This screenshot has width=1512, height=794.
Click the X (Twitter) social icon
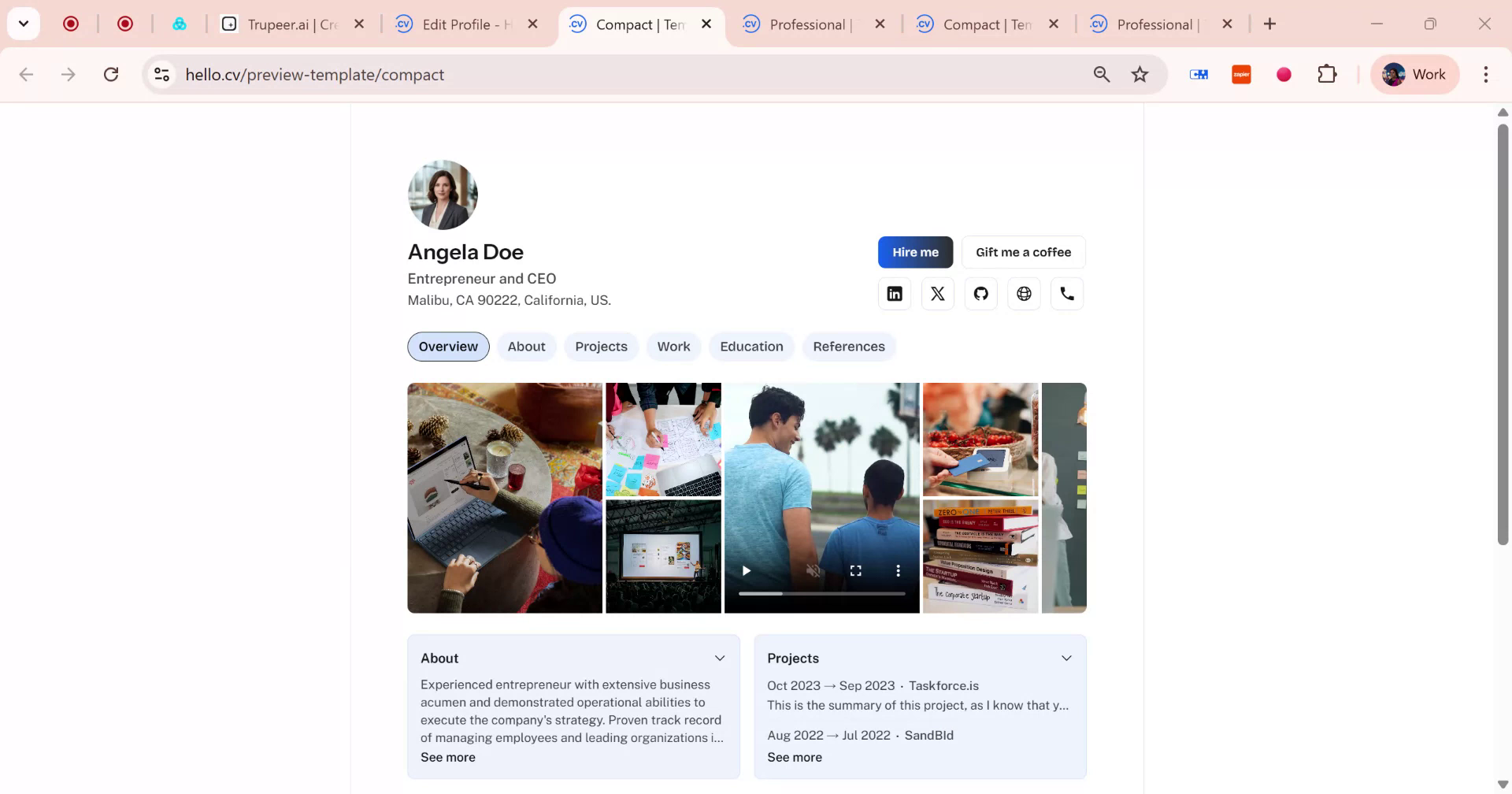pyautogui.click(x=937, y=293)
